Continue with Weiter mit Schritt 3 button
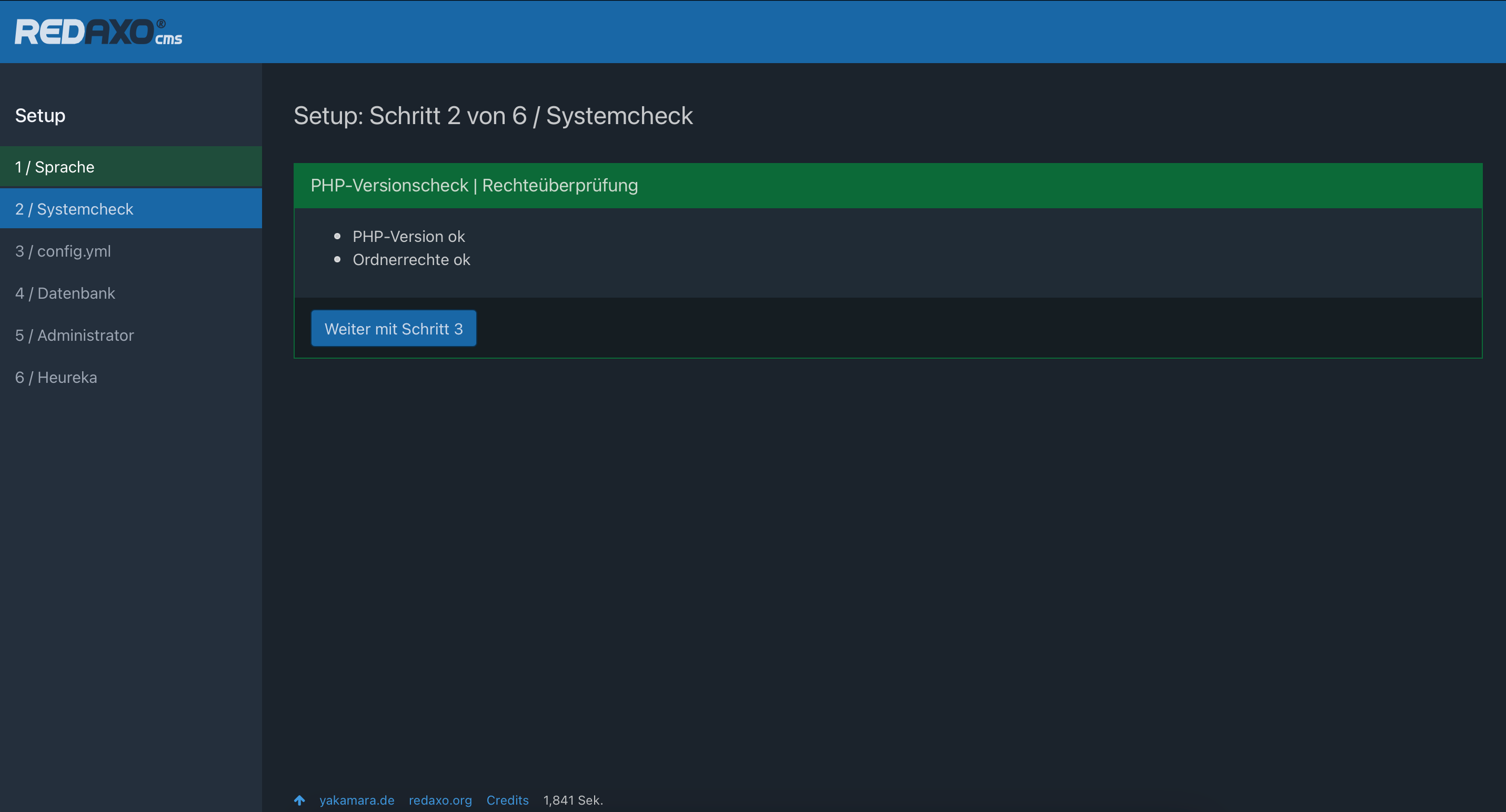This screenshot has height=812, width=1506. coord(394,328)
